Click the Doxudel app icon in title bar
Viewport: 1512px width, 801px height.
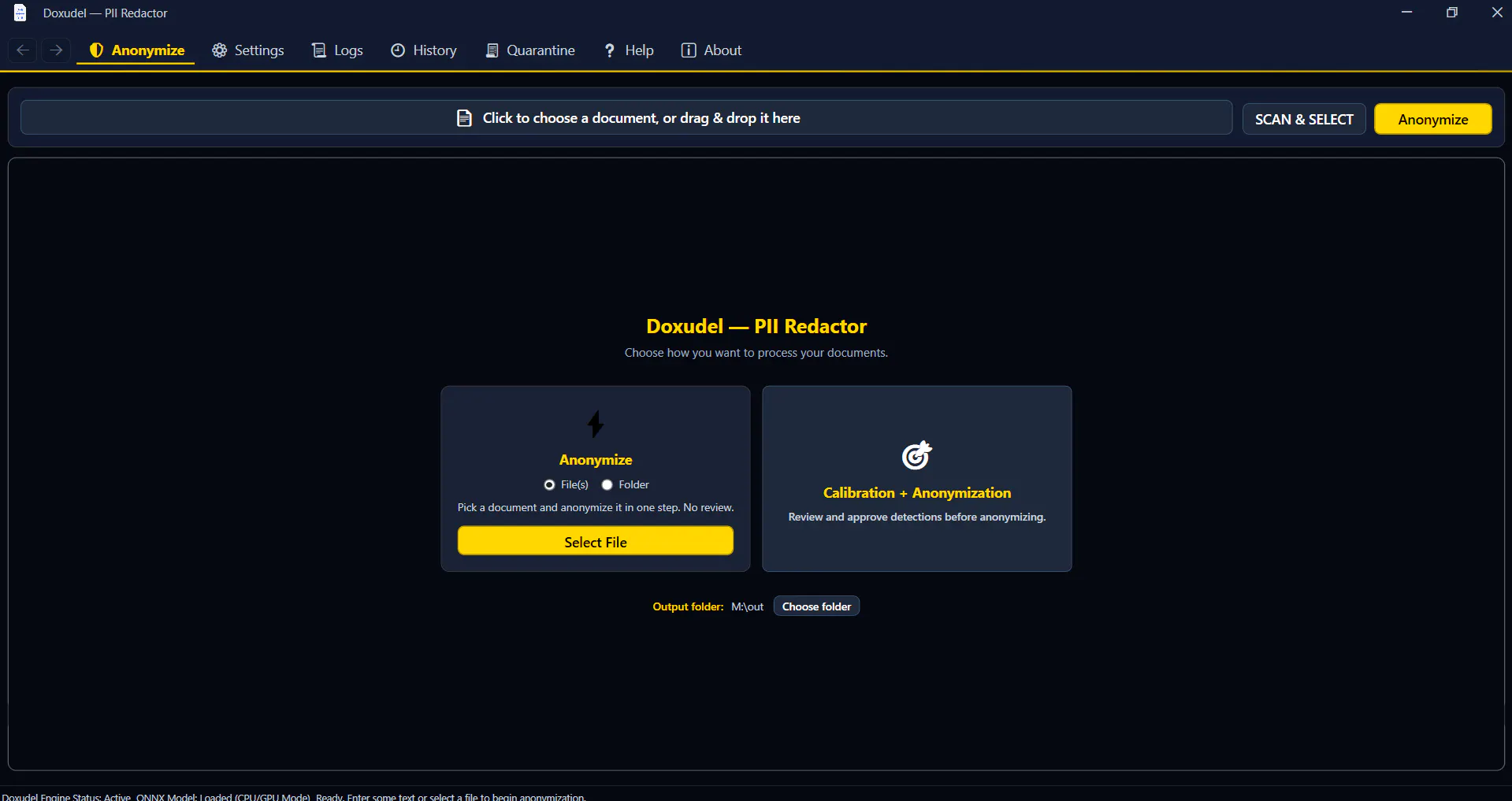pos(20,13)
